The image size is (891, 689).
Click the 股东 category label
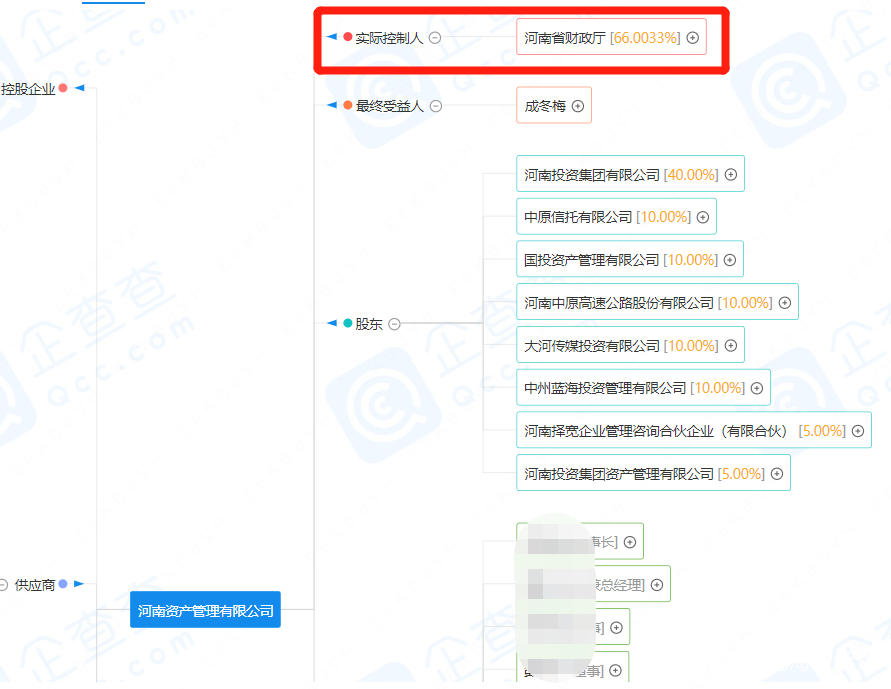(x=369, y=324)
